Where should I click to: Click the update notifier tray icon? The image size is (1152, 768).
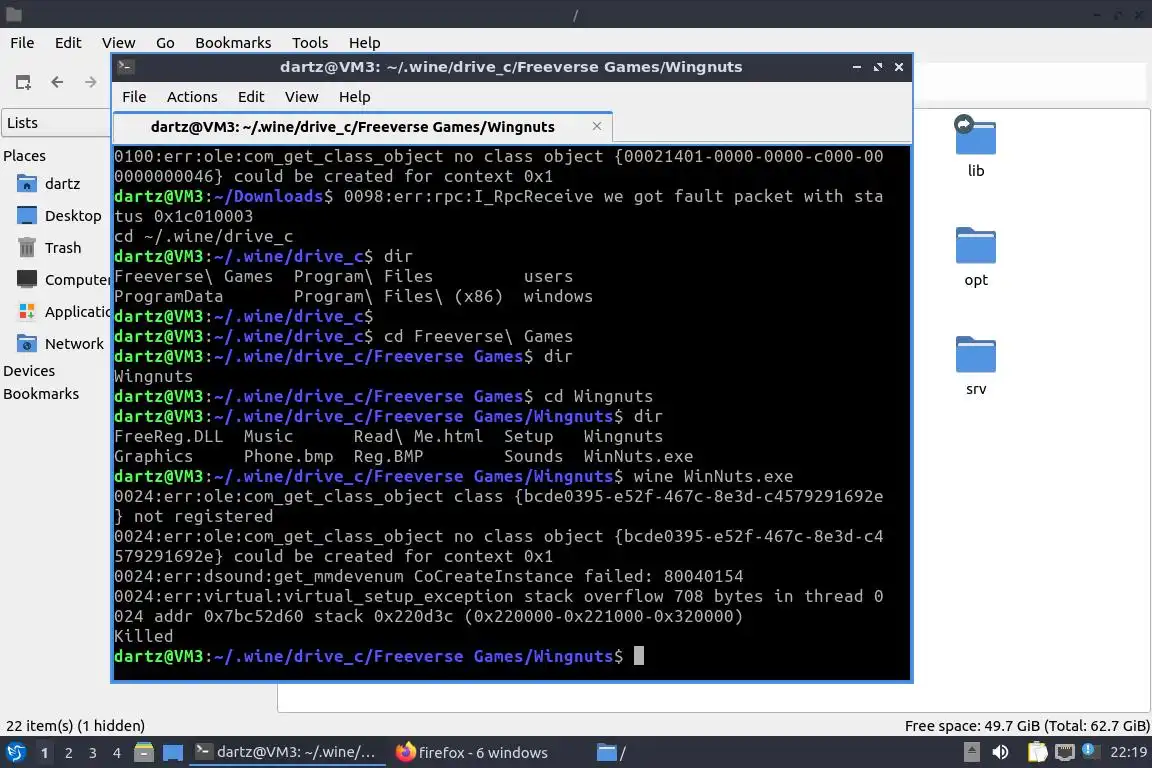(1090, 751)
